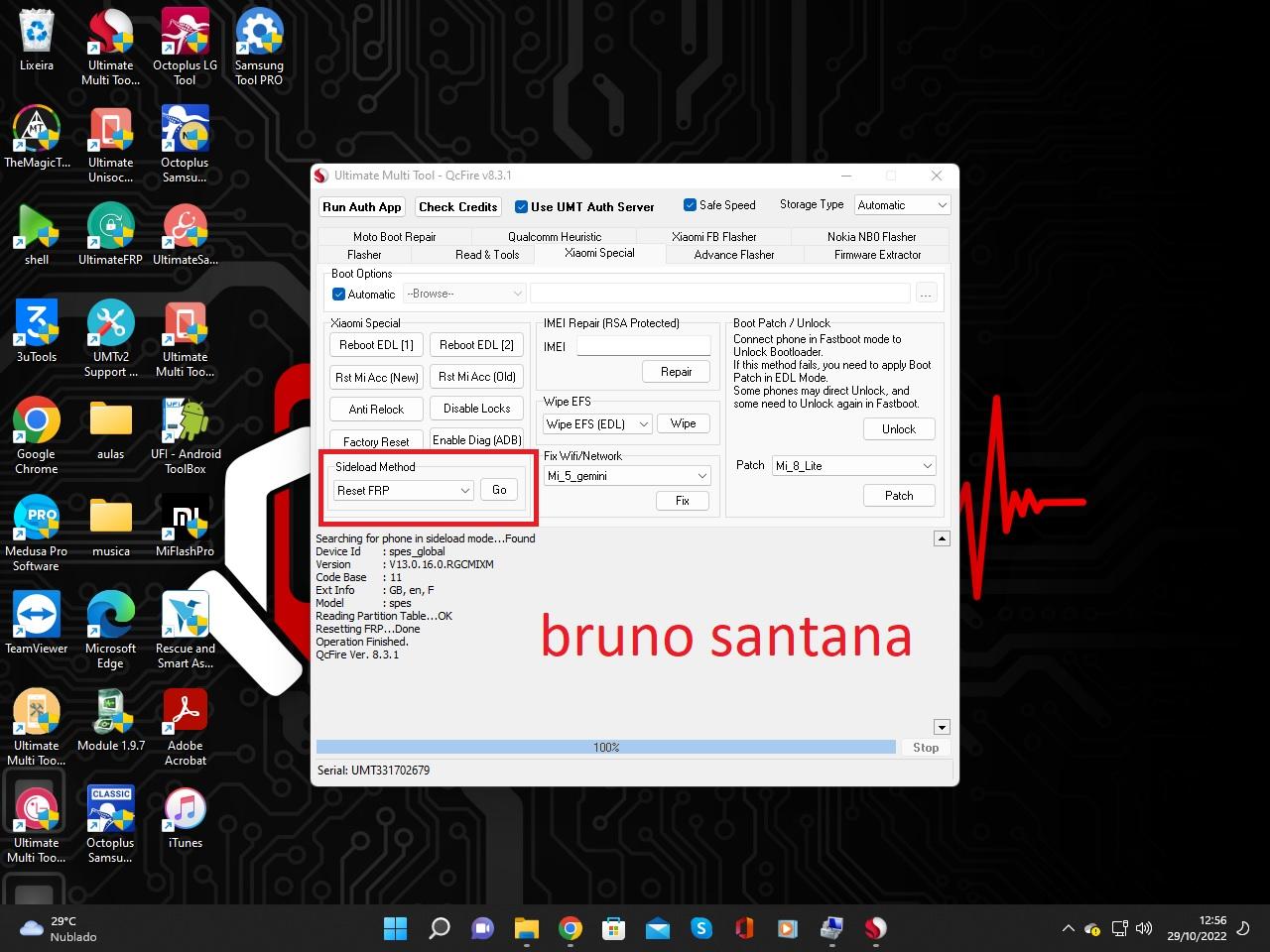
Task: Click the 100% progress bar
Action: point(606,747)
